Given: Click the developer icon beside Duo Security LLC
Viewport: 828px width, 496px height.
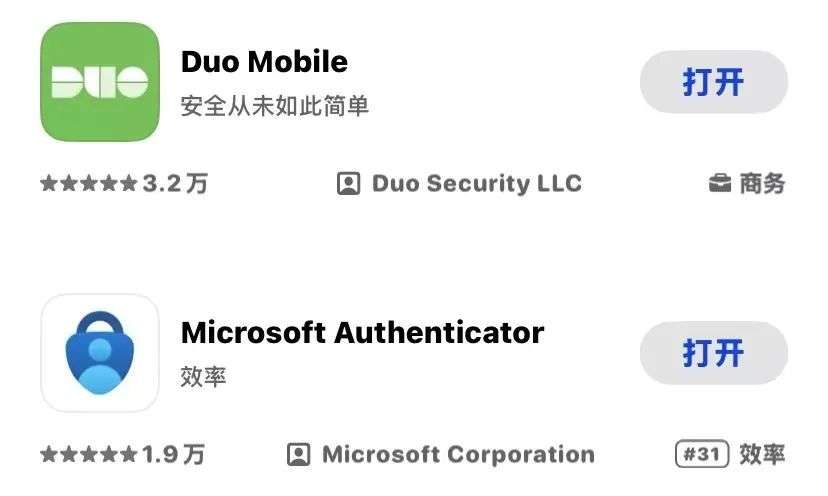Looking at the screenshot, I should pyautogui.click(x=349, y=184).
